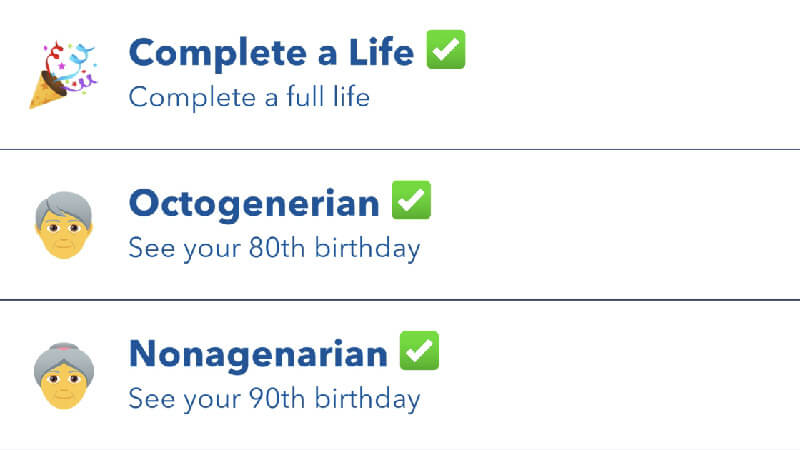This screenshot has width=800, height=450.
Task: Select the Nonagenarian achievement title
Action: (258, 354)
